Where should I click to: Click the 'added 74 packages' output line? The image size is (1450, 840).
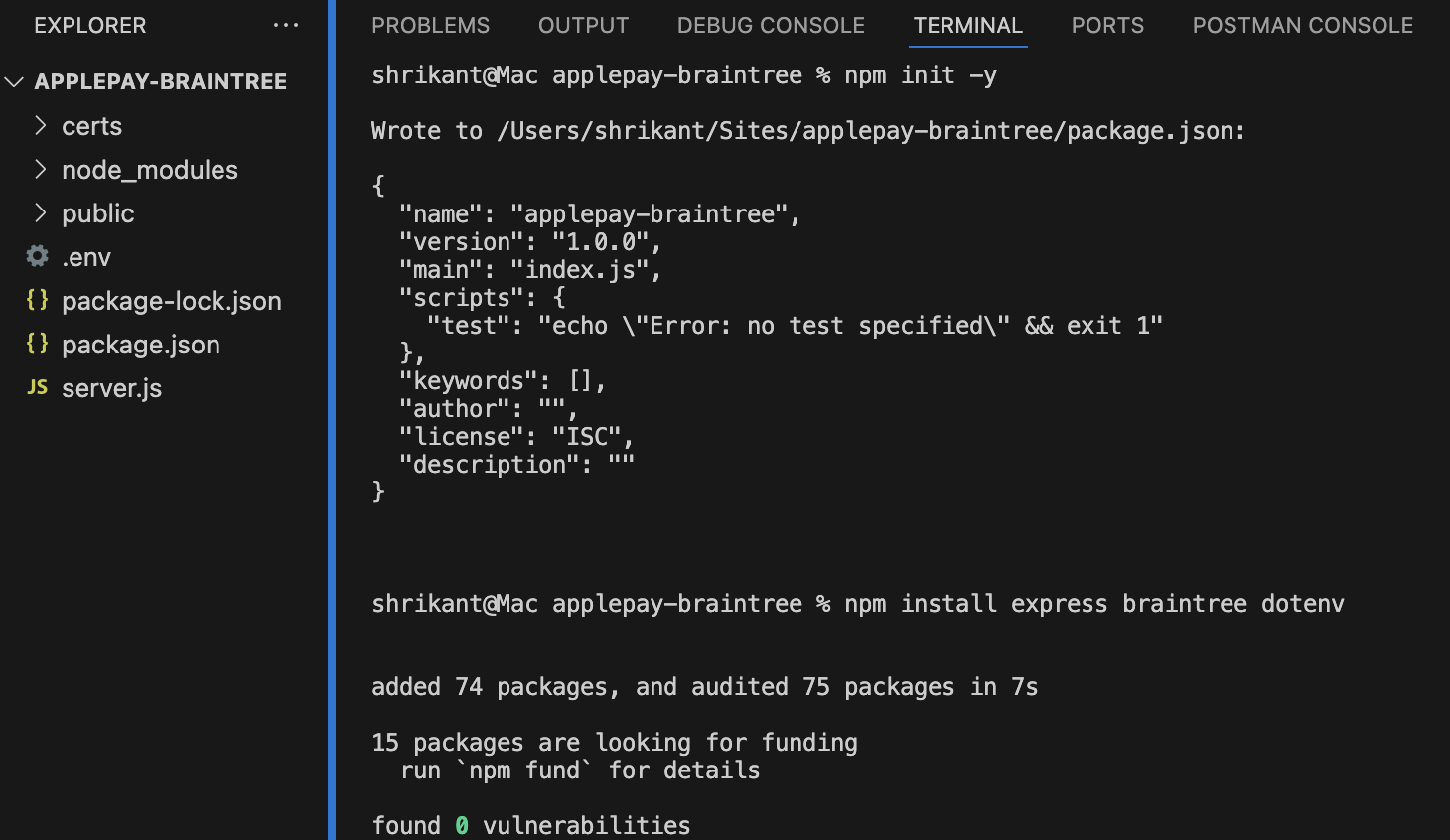click(x=705, y=687)
